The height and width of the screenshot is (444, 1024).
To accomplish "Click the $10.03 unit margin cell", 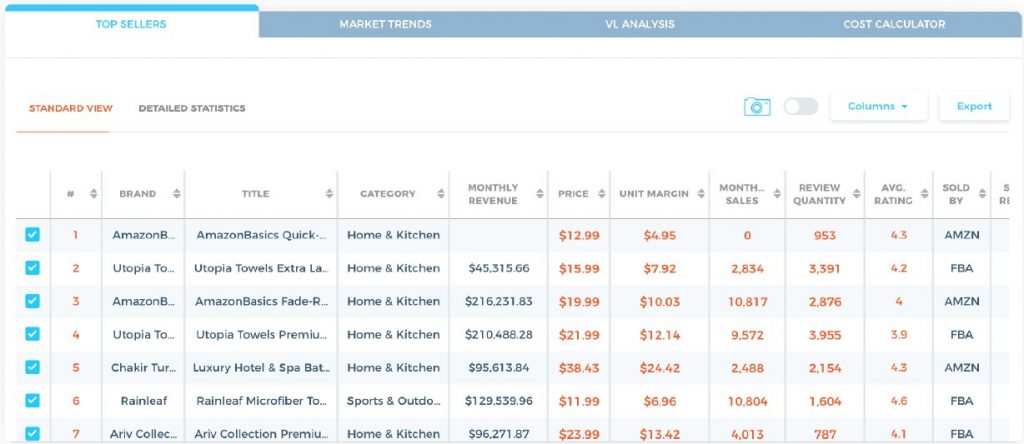I will [660, 302].
